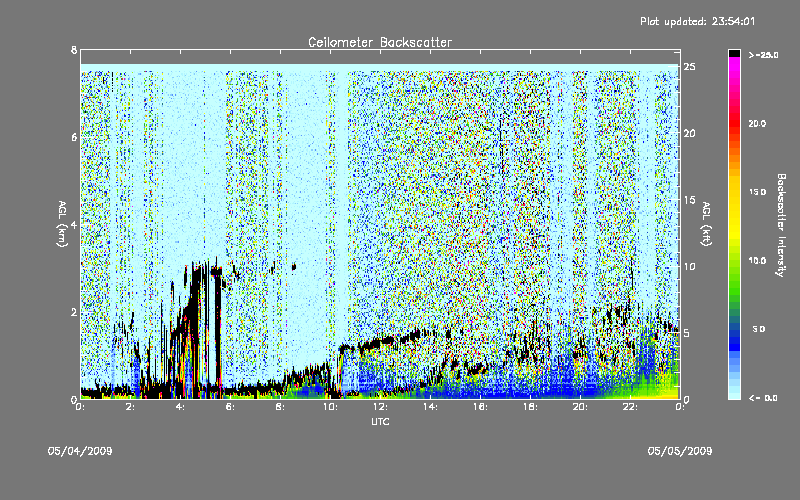Click the "16:" hour tick on UTC axis
Image resolution: width=800 pixels, height=500 pixels.
point(480,407)
